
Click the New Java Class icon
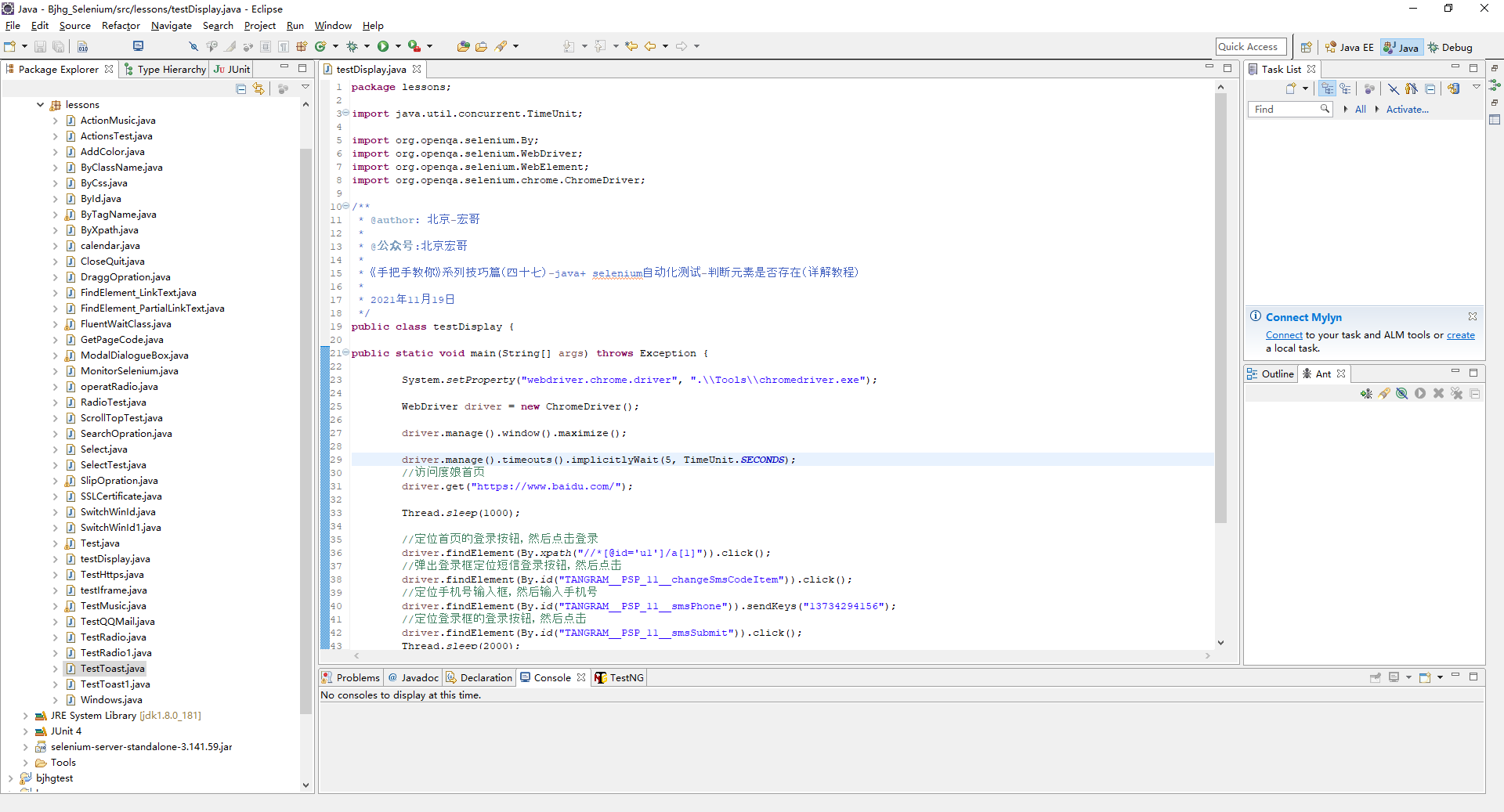tap(320, 47)
